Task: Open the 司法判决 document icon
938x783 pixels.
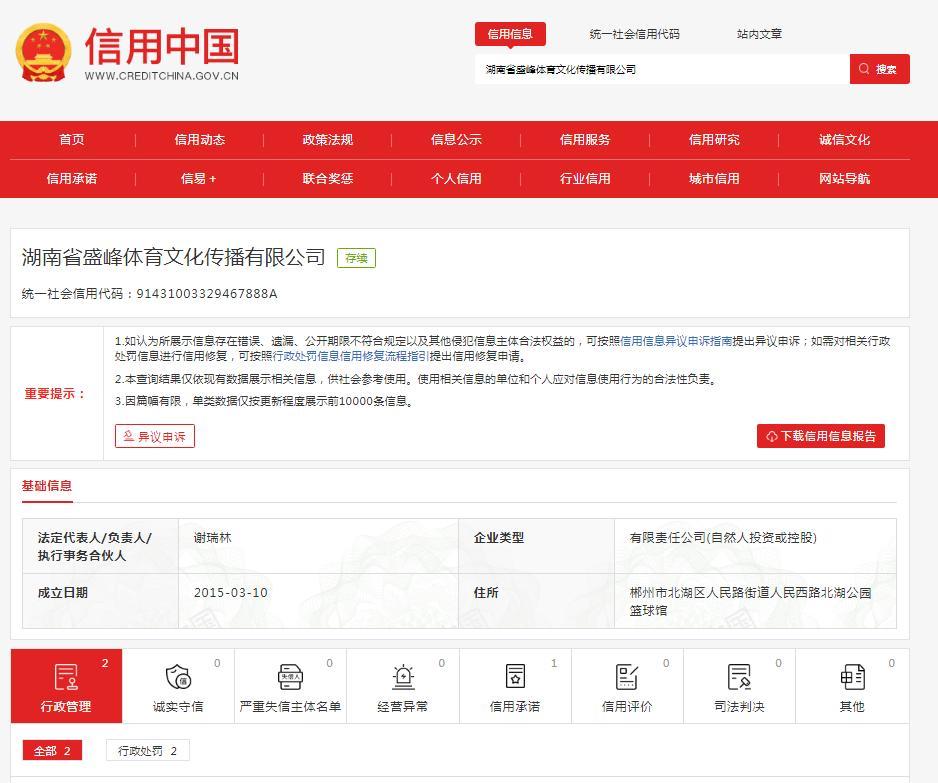Action: [739, 677]
